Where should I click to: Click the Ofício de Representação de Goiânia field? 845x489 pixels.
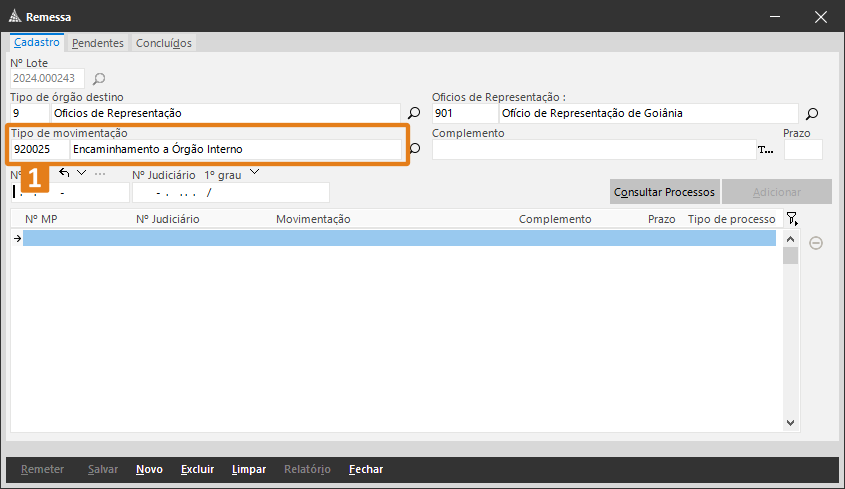click(648, 113)
